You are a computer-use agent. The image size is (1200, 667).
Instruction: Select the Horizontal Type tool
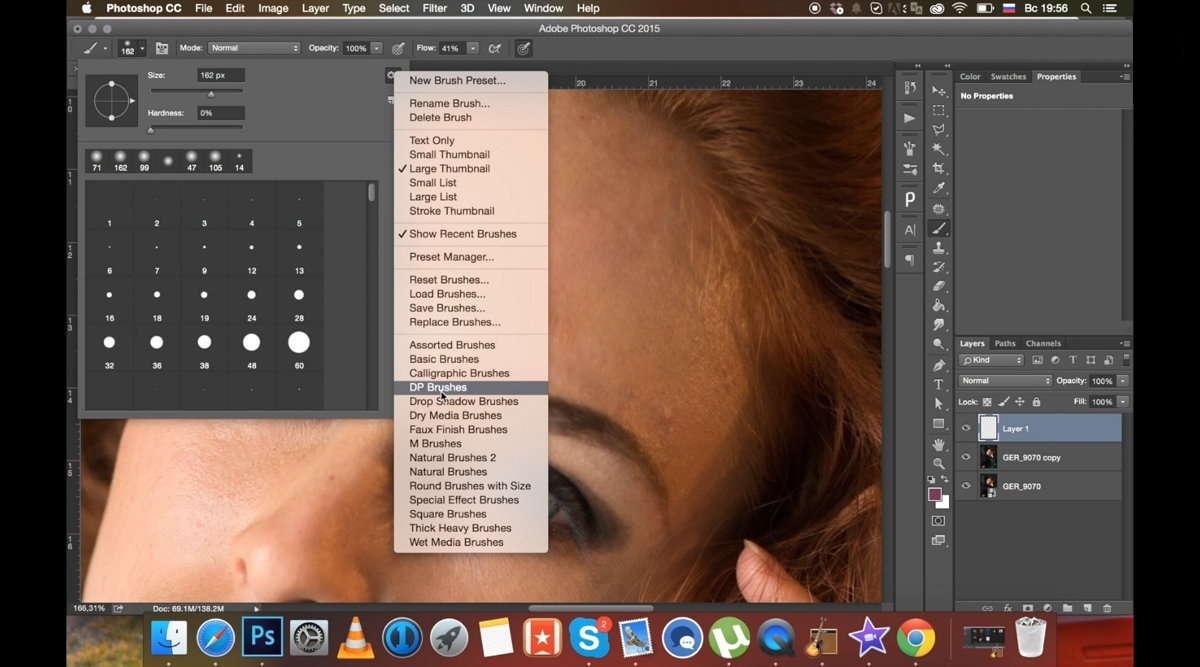click(938, 384)
